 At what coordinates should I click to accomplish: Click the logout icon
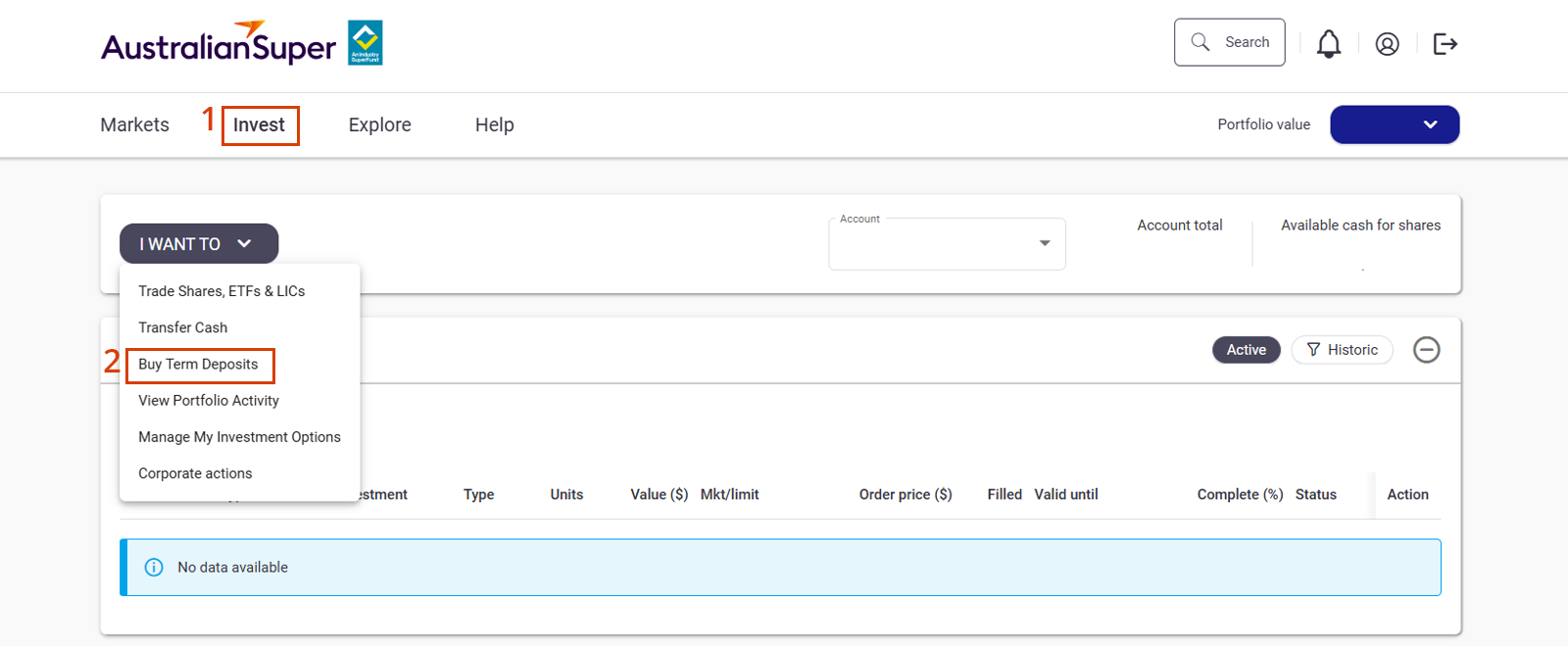1445,44
